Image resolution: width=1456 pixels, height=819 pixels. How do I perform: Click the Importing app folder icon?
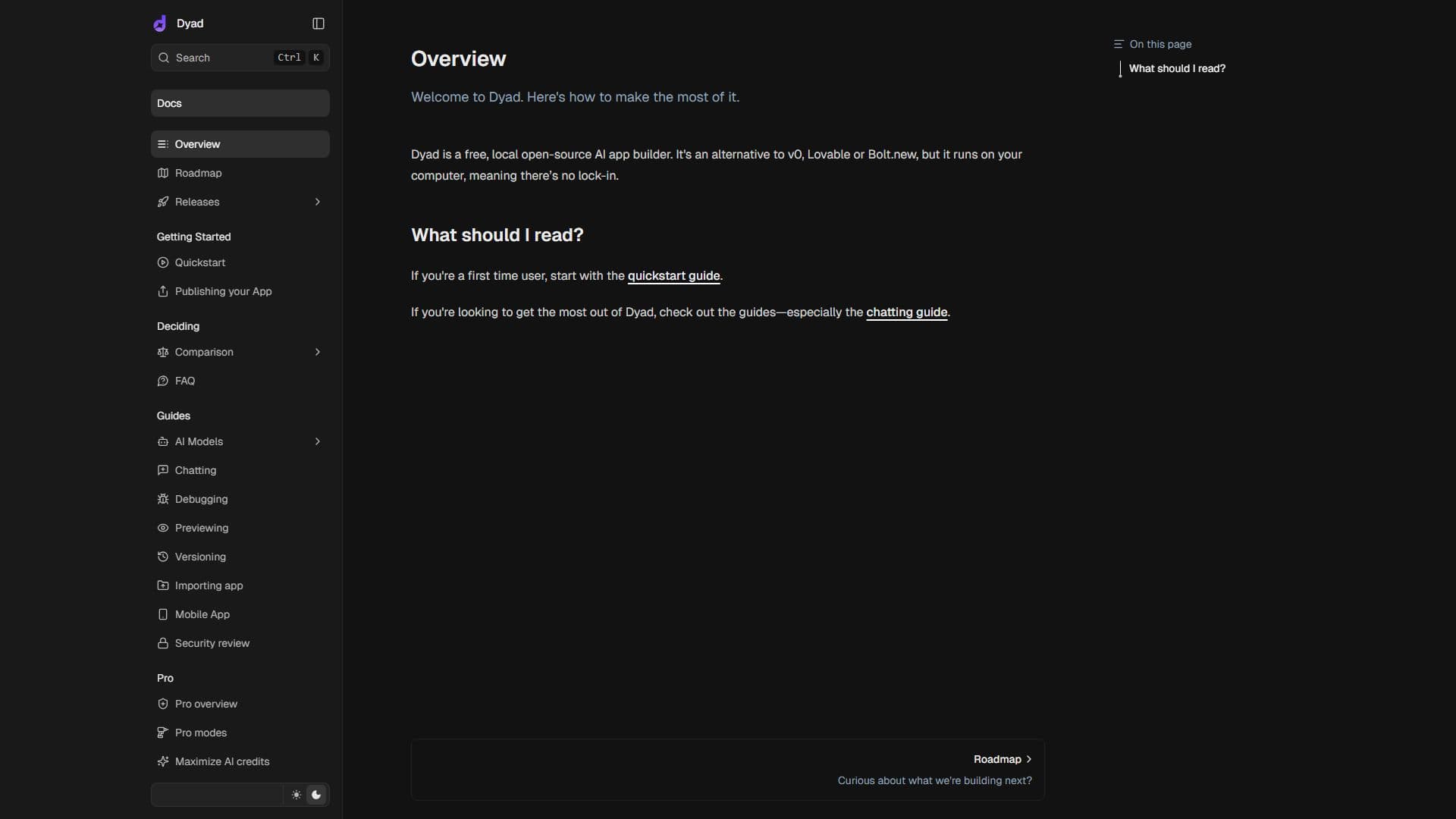click(163, 585)
